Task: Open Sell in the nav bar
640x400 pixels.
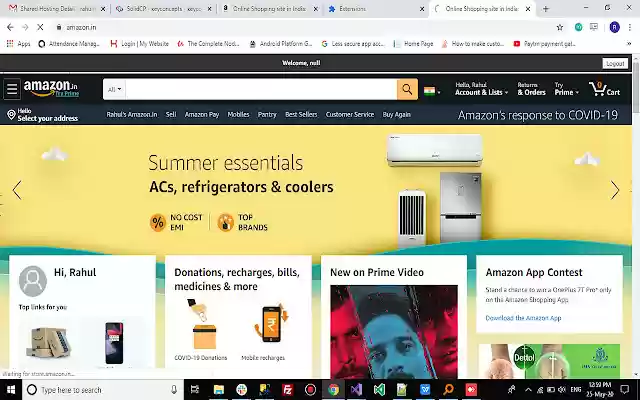Action: 171,115
